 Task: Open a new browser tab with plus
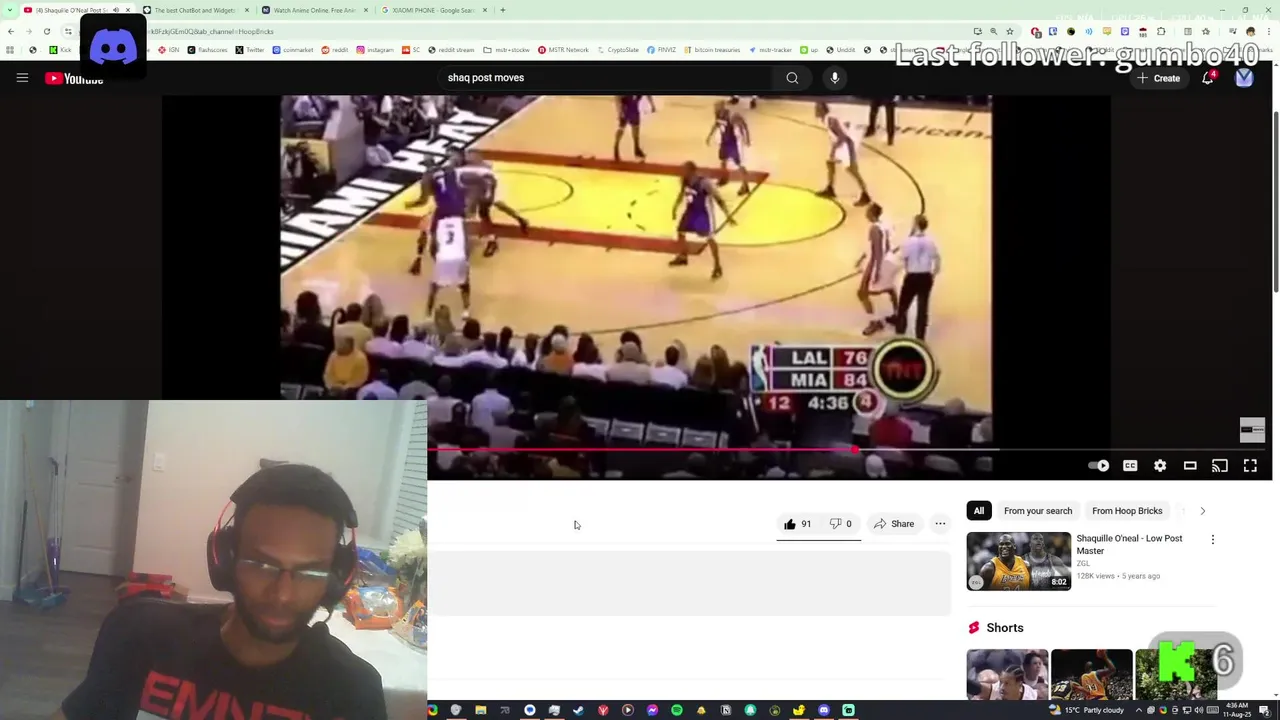pos(503,10)
